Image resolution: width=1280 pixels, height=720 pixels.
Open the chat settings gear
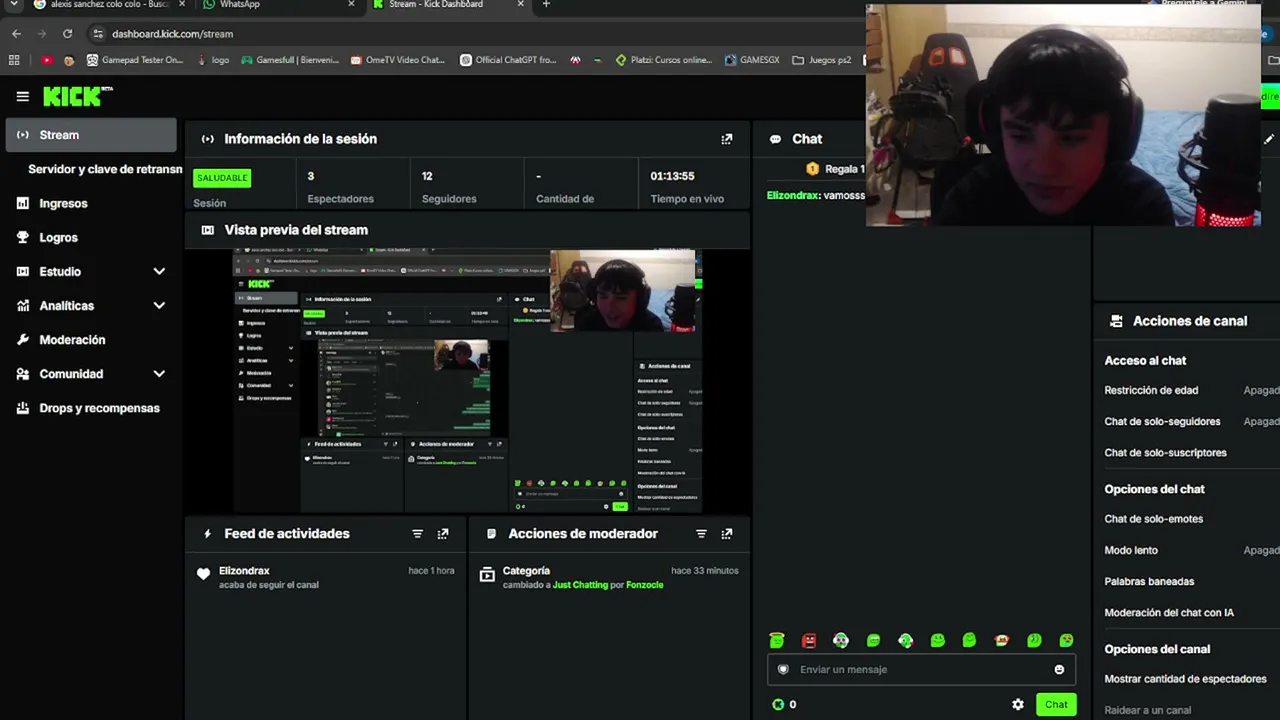click(x=1018, y=704)
